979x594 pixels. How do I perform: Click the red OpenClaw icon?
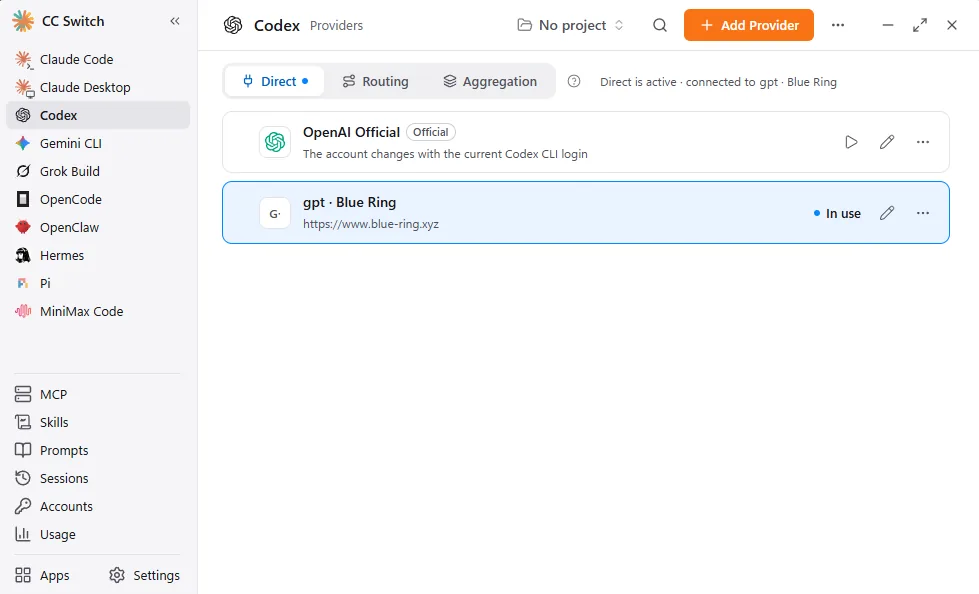pos(23,227)
